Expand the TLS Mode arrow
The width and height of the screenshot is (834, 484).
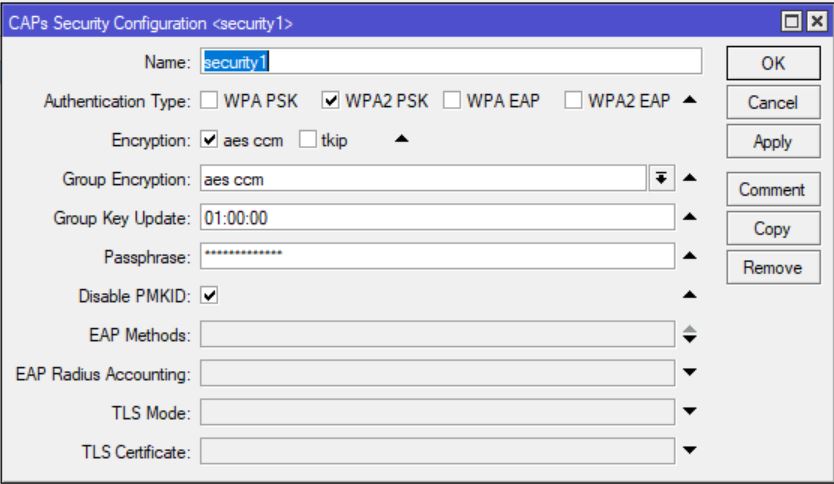[x=689, y=411]
